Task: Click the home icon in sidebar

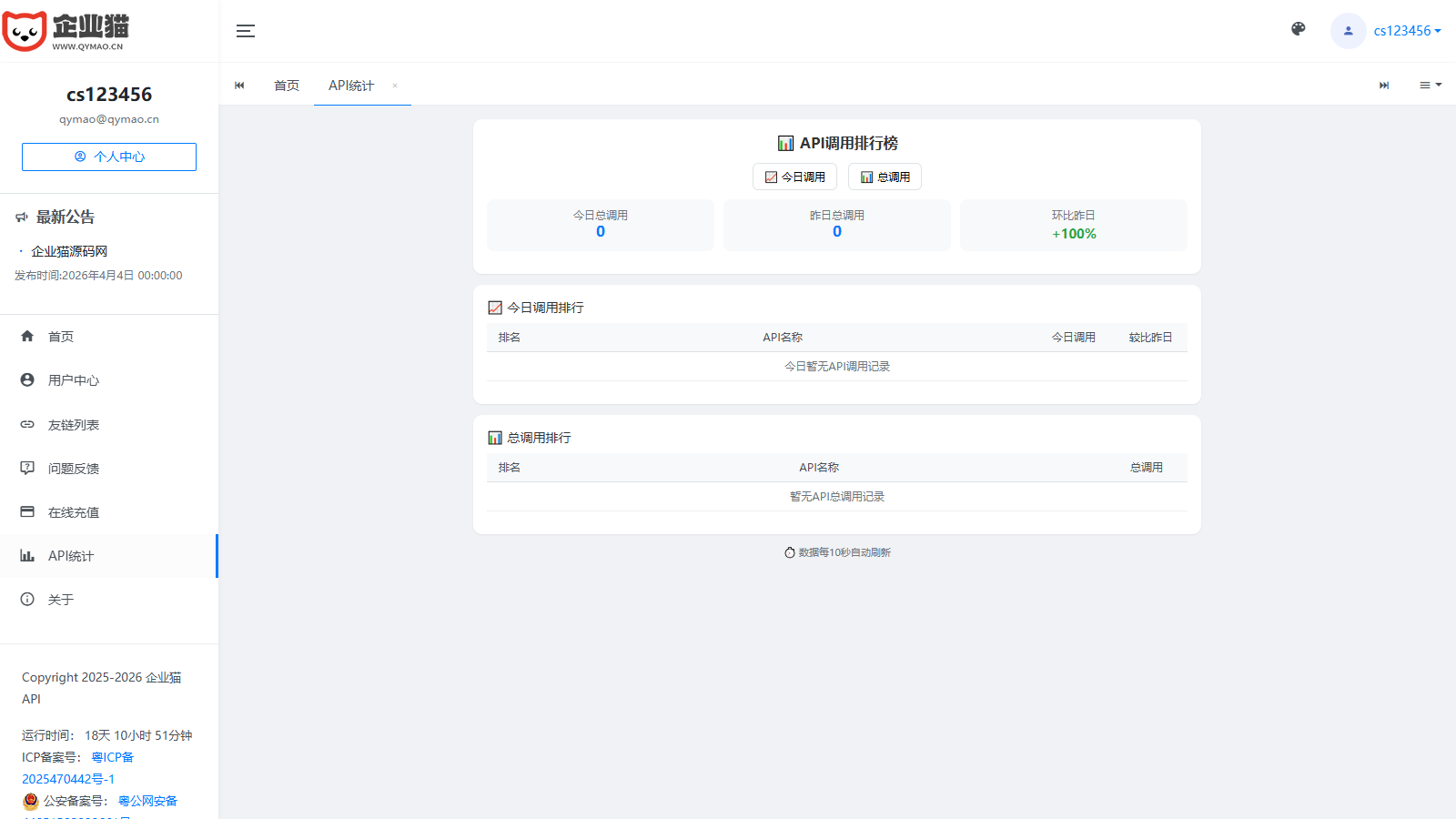Action: tap(27, 336)
